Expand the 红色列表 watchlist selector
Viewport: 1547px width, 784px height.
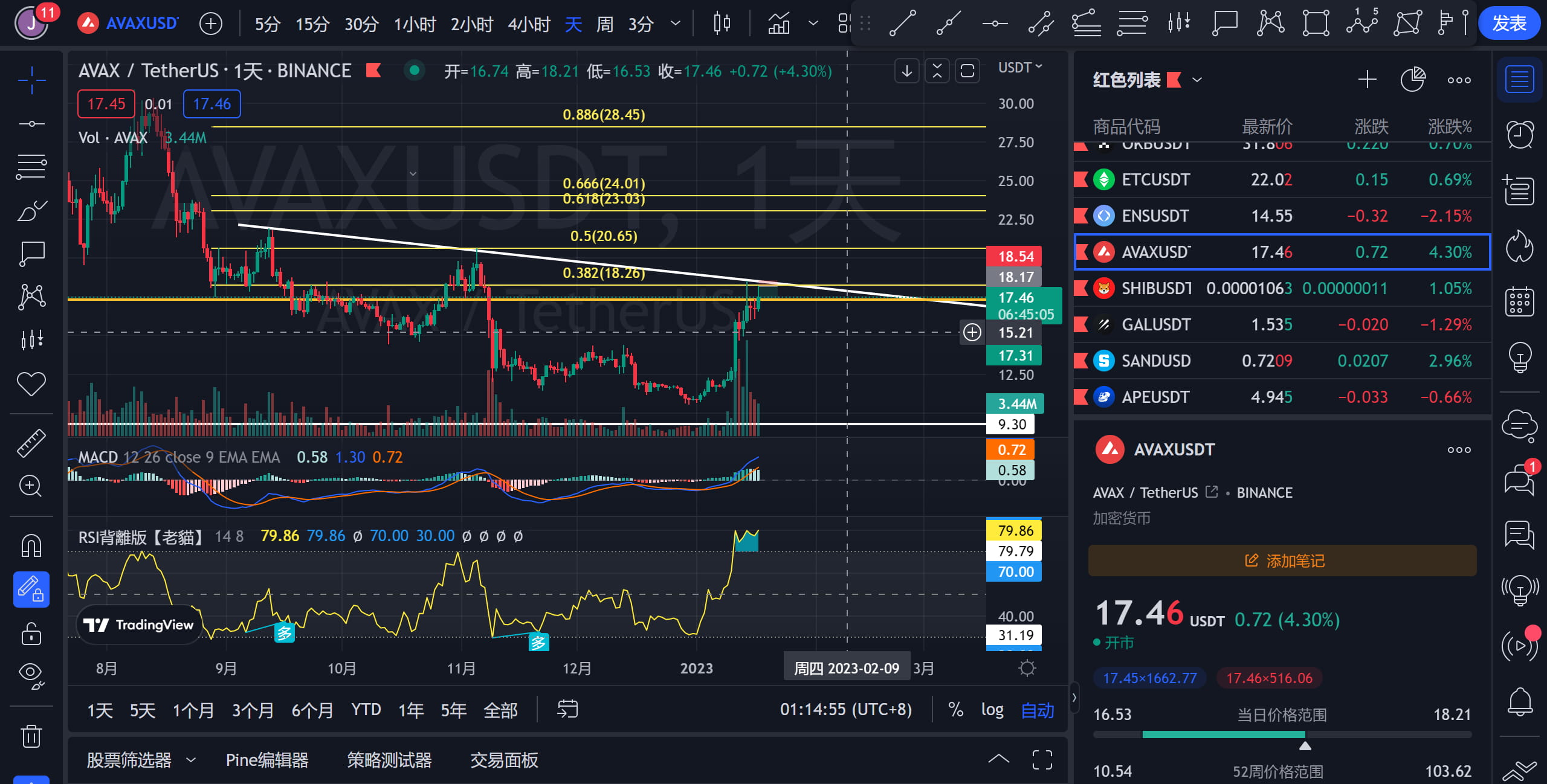pyautogui.click(x=1198, y=79)
